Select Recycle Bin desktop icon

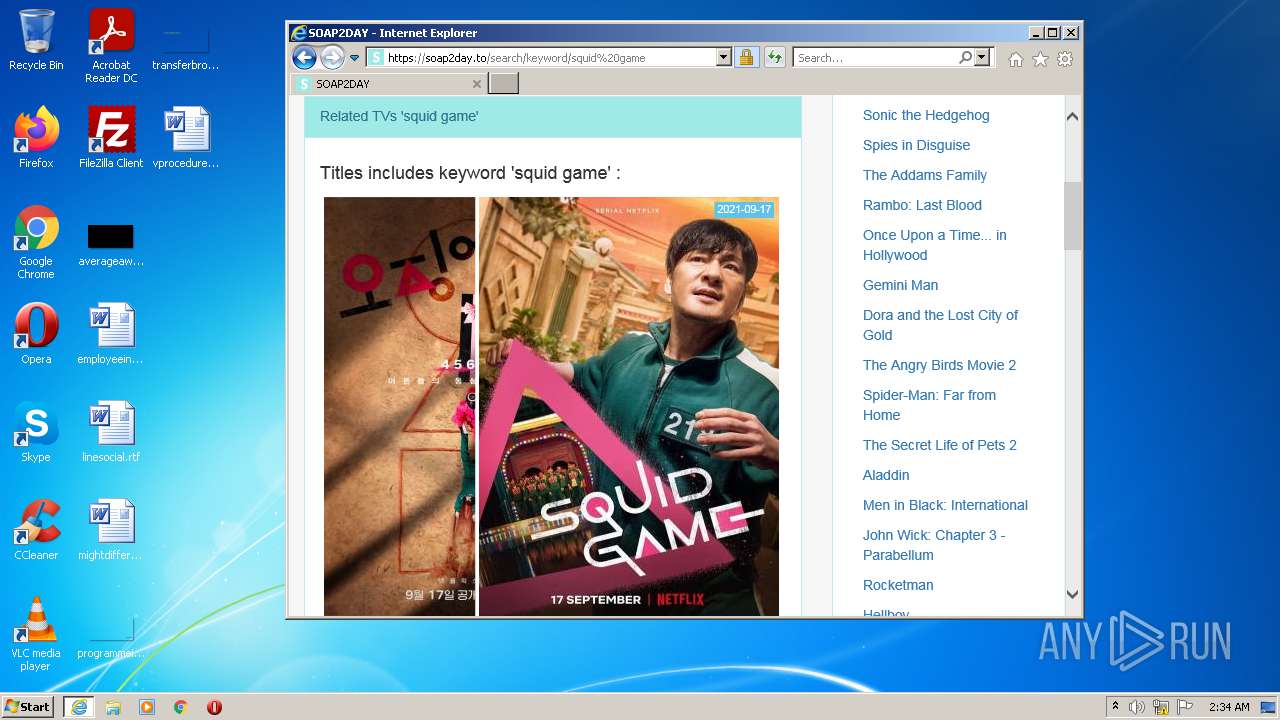[36, 40]
